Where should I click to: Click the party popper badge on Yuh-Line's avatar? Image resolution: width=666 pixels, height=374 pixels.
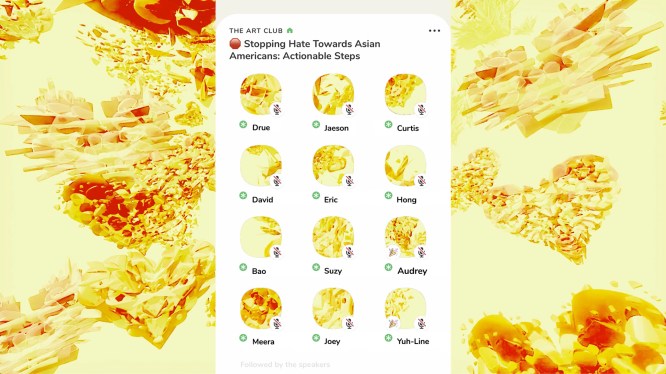tap(393, 323)
